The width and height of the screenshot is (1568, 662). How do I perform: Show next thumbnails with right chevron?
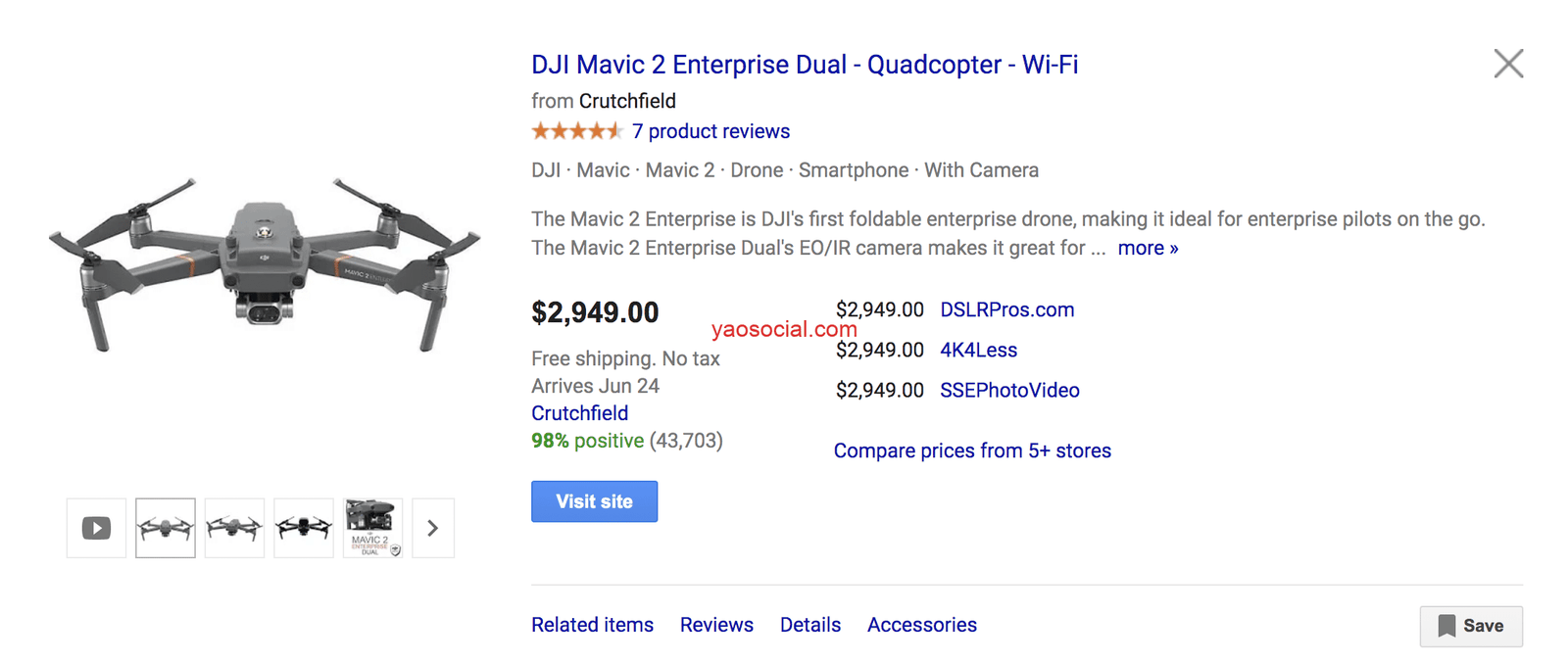click(433, 528)
